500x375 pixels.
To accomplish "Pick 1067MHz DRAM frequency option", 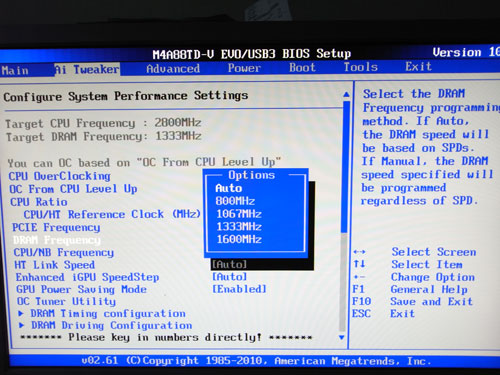I will click(x=239, y=214).
